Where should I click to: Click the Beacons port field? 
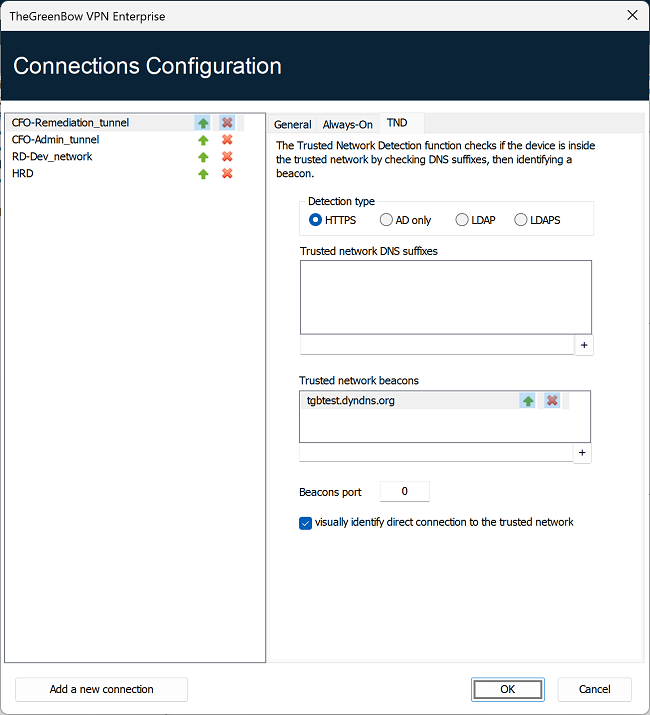pos(405,491)
